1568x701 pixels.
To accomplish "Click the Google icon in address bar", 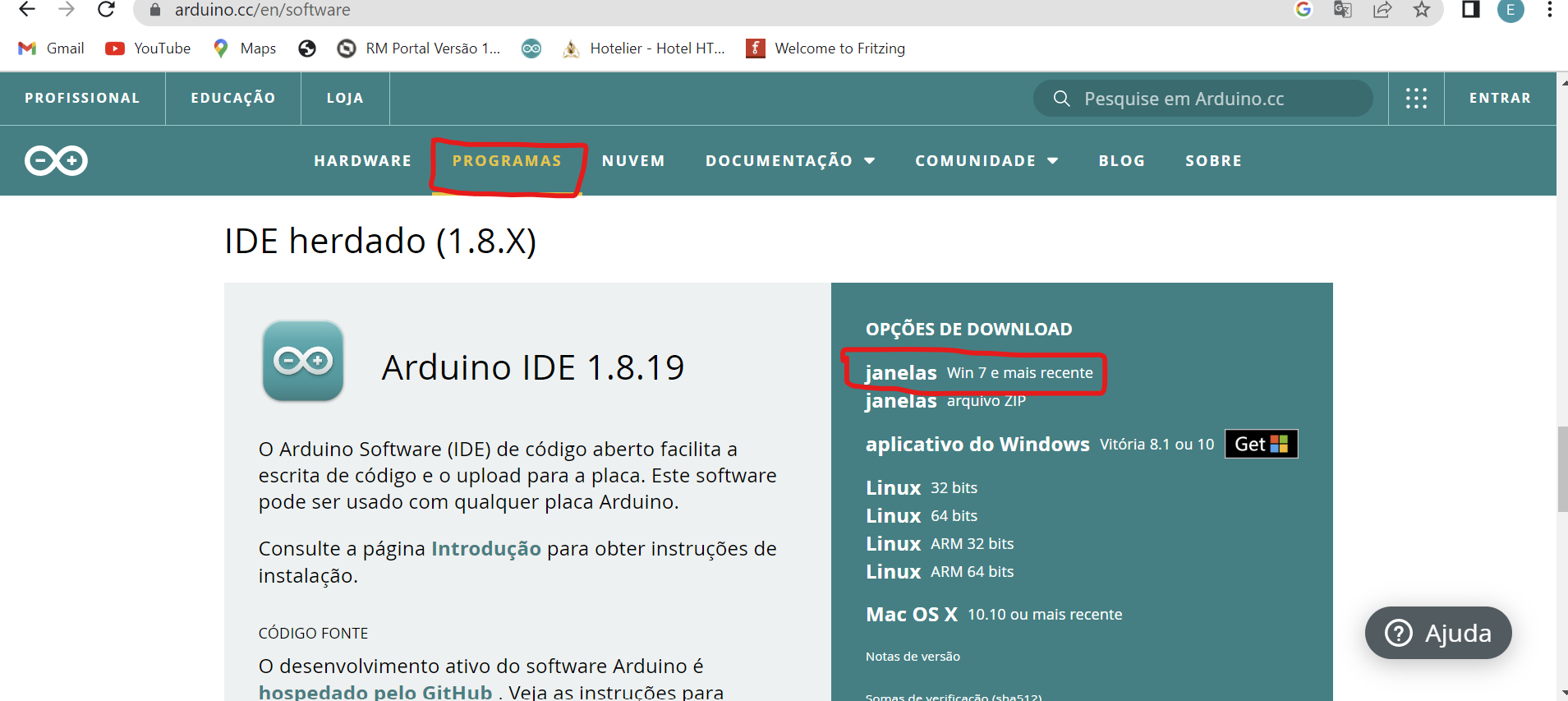I will (x=1304, y=10).
